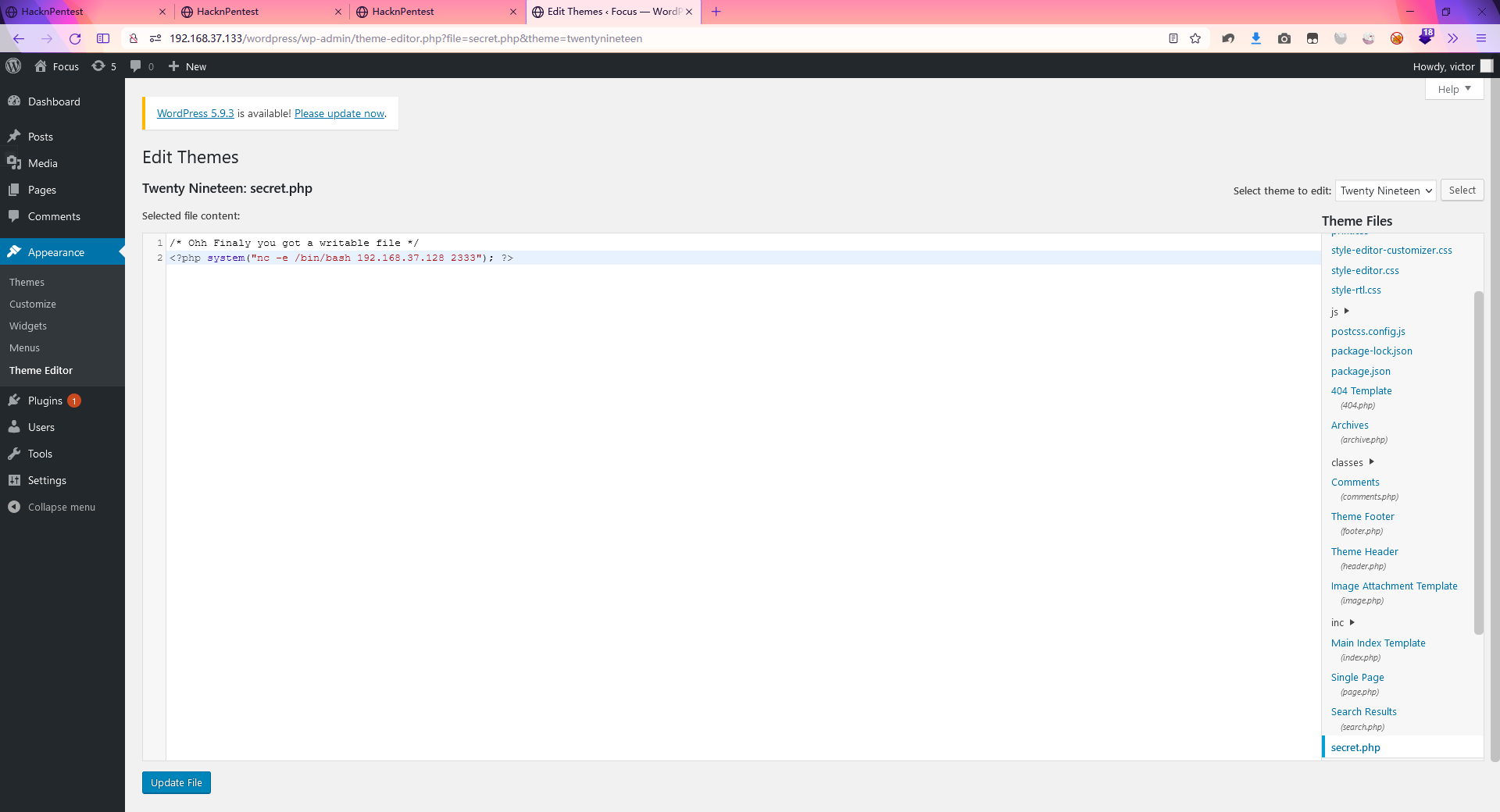Open the 404 Template file
This screenshot has width=1500, height=812.
pyautogui.click(x=1361, y=390)
